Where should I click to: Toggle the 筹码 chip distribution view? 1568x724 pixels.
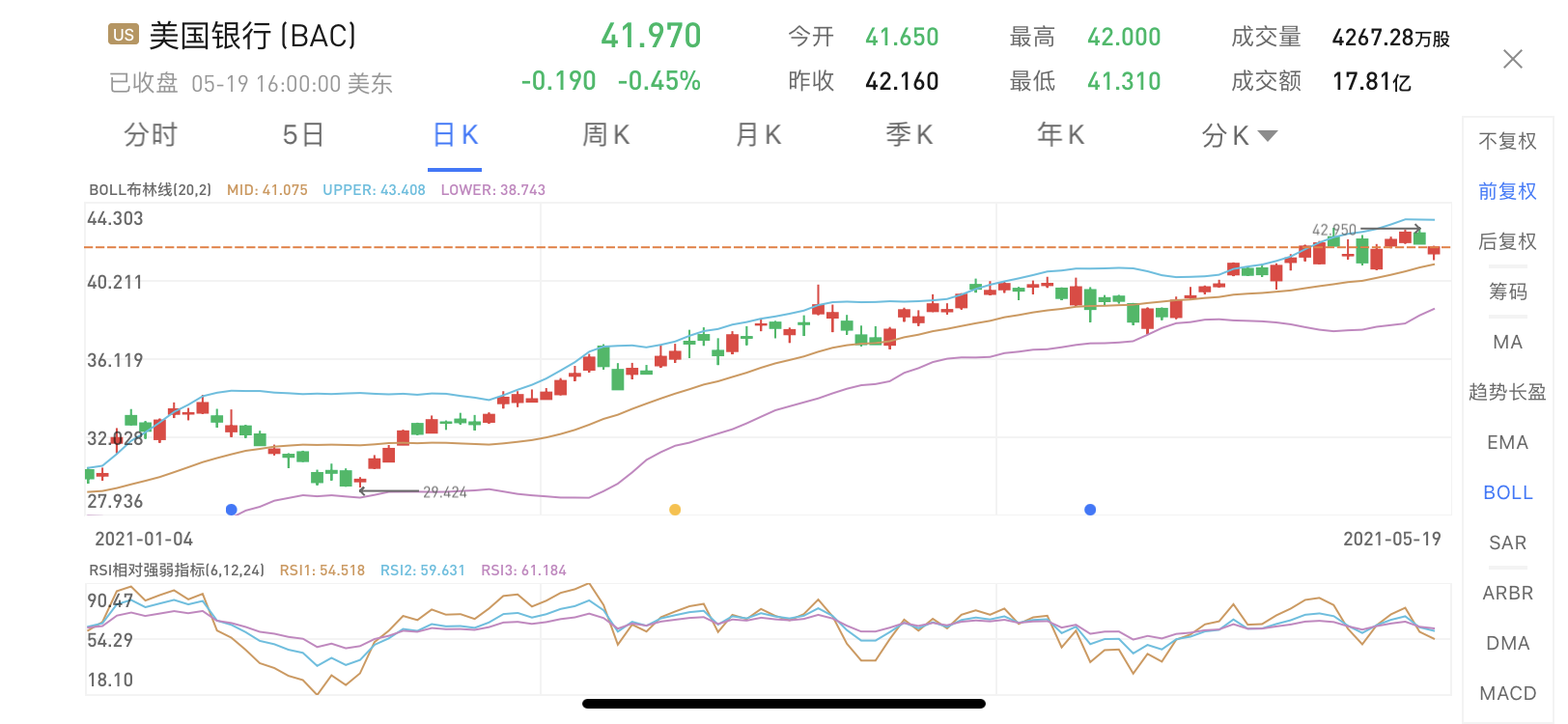1507,292
